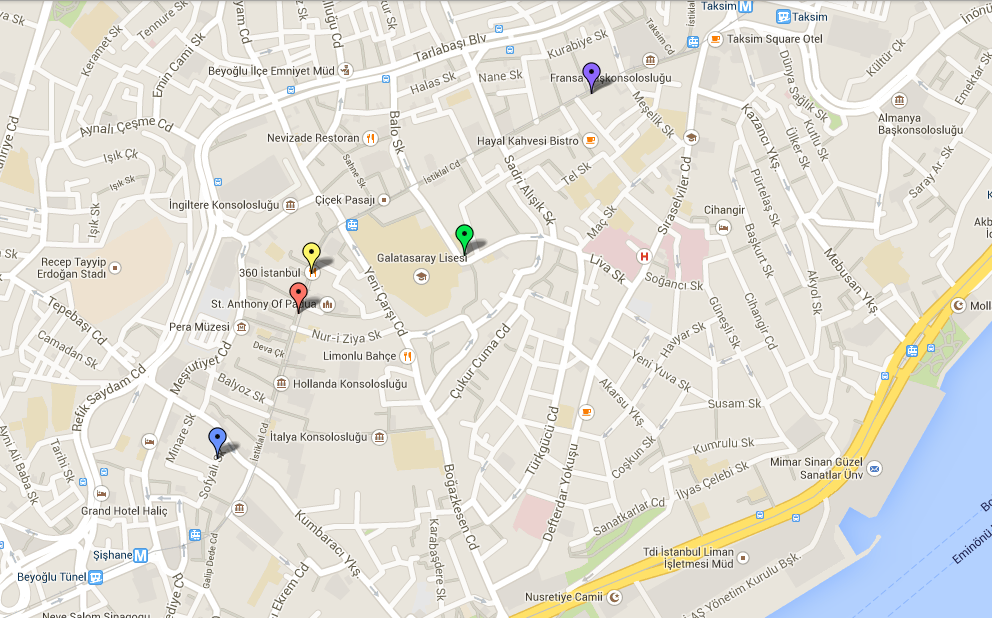Click the Taksim Square Otel icon
Screen dimensions: 992x618
(x=715, y=39)
